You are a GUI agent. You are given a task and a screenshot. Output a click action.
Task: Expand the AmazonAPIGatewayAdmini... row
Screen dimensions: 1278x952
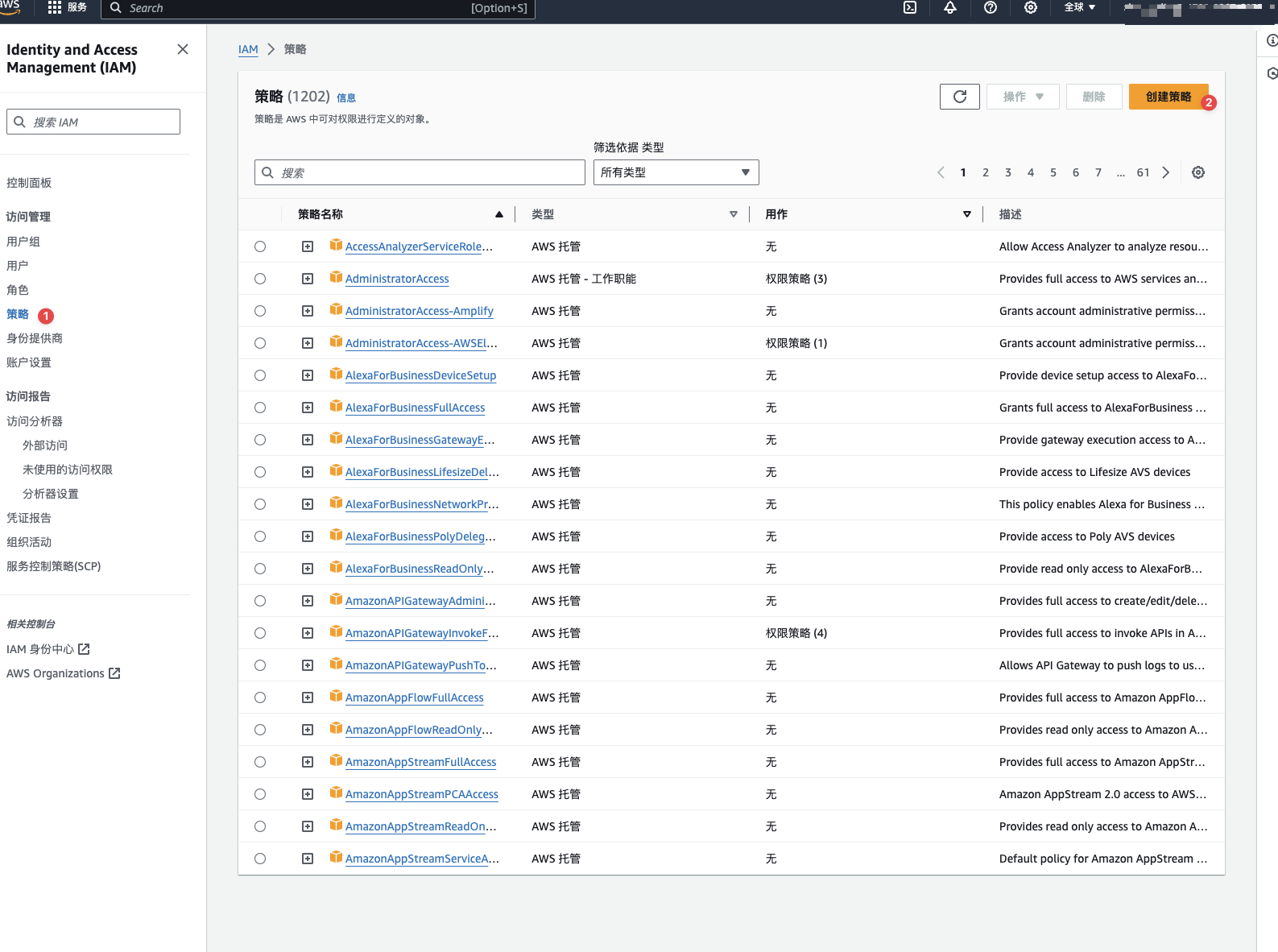coord(308,601)
